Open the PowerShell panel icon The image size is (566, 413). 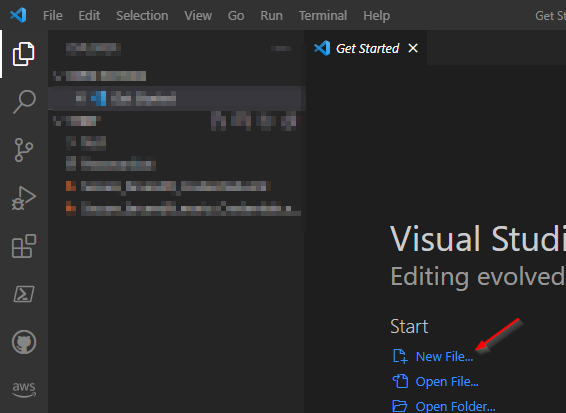click(x=24, y=294)
